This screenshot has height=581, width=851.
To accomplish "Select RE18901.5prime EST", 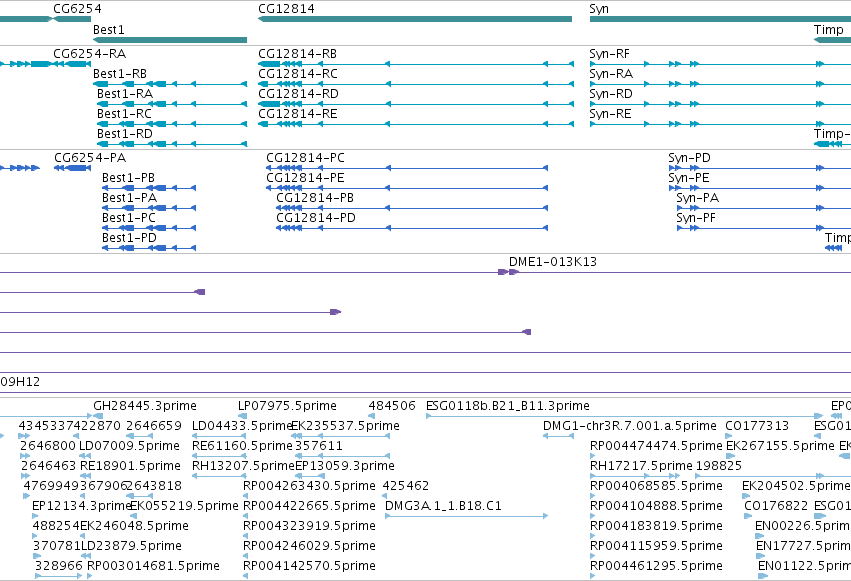I will (86, 476).
